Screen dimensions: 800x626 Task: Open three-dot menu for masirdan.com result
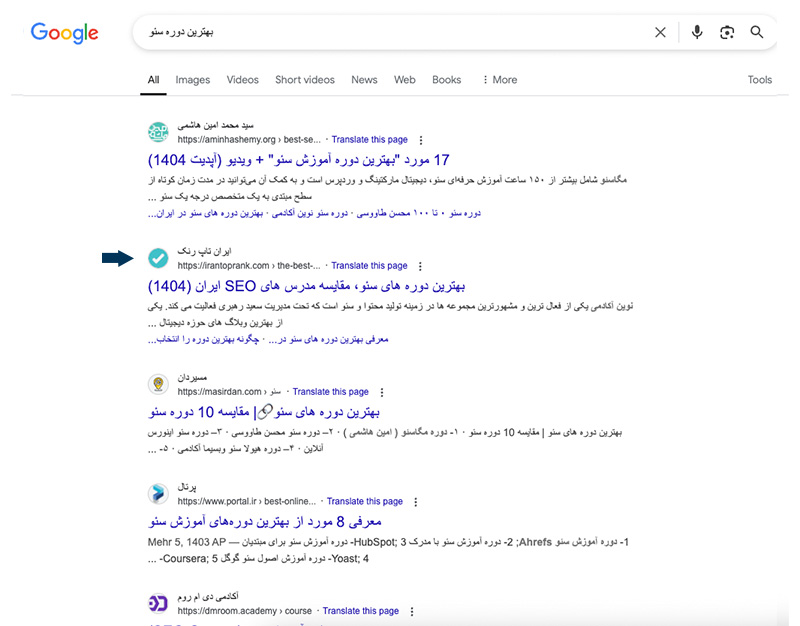382,392
